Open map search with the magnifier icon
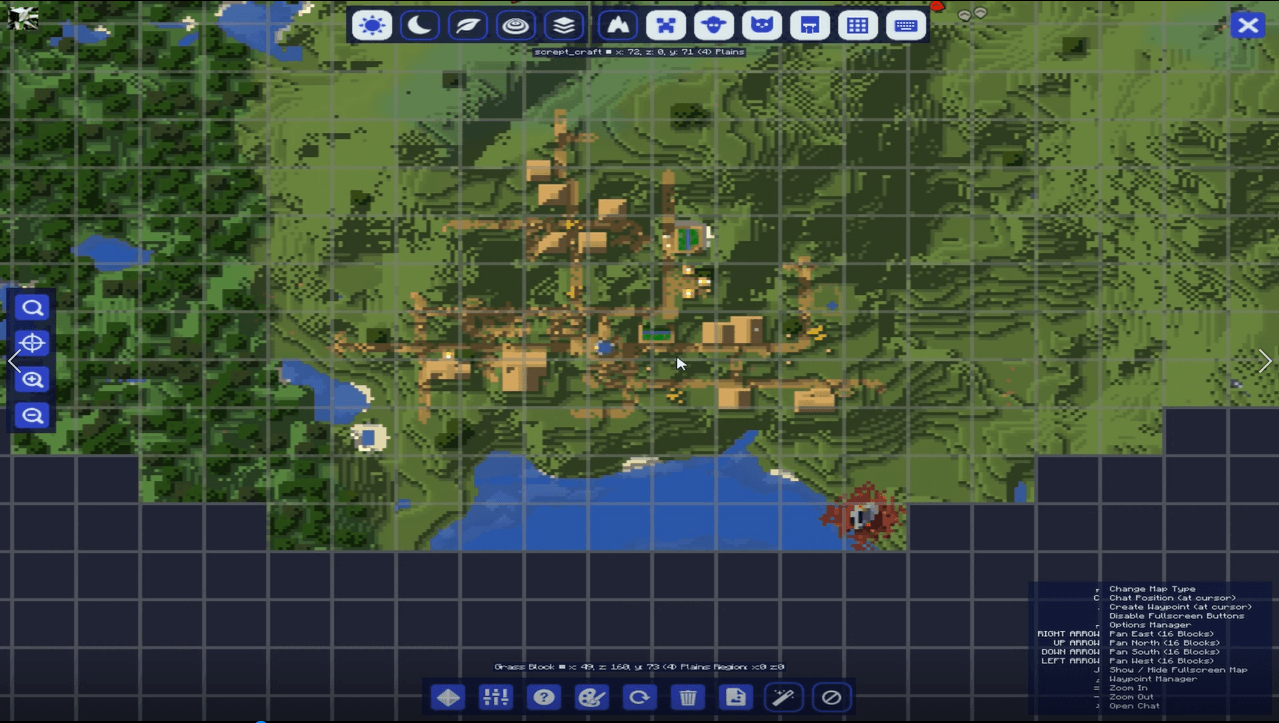The height and width of the screenshot is (723, 1279). tap(31, 307)
